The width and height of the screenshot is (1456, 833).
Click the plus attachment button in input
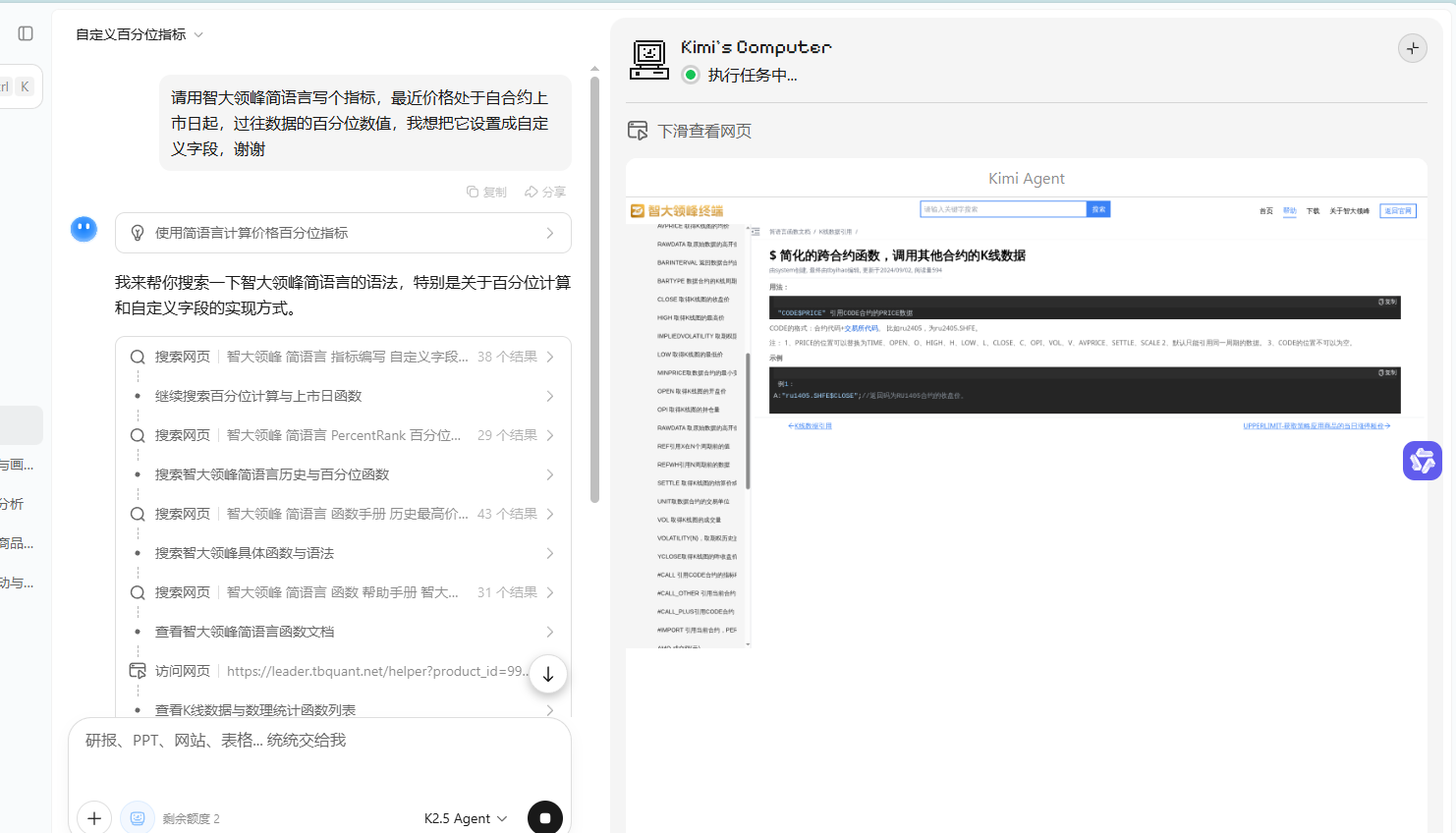coord(94,817)
